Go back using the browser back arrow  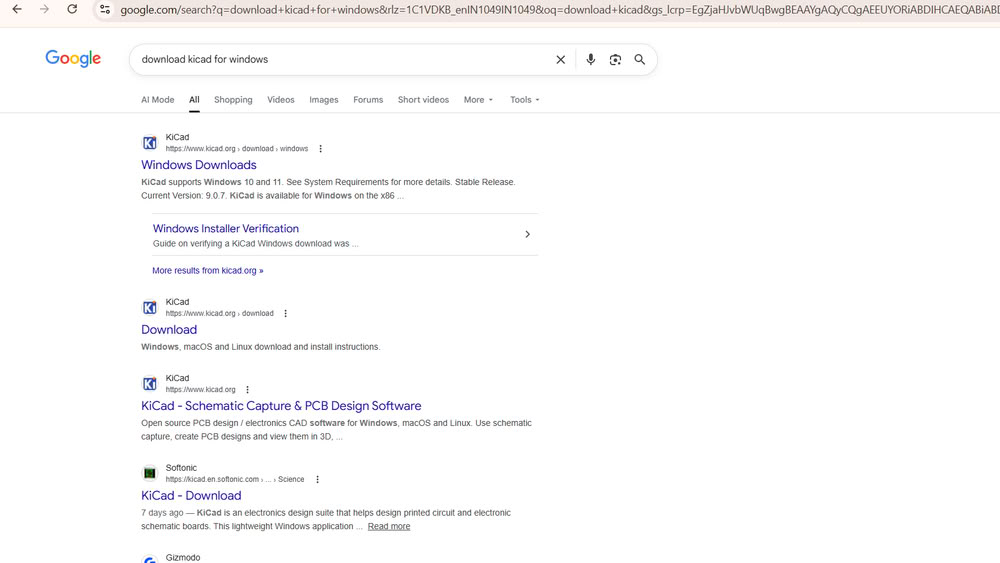[x=17, y=10]
